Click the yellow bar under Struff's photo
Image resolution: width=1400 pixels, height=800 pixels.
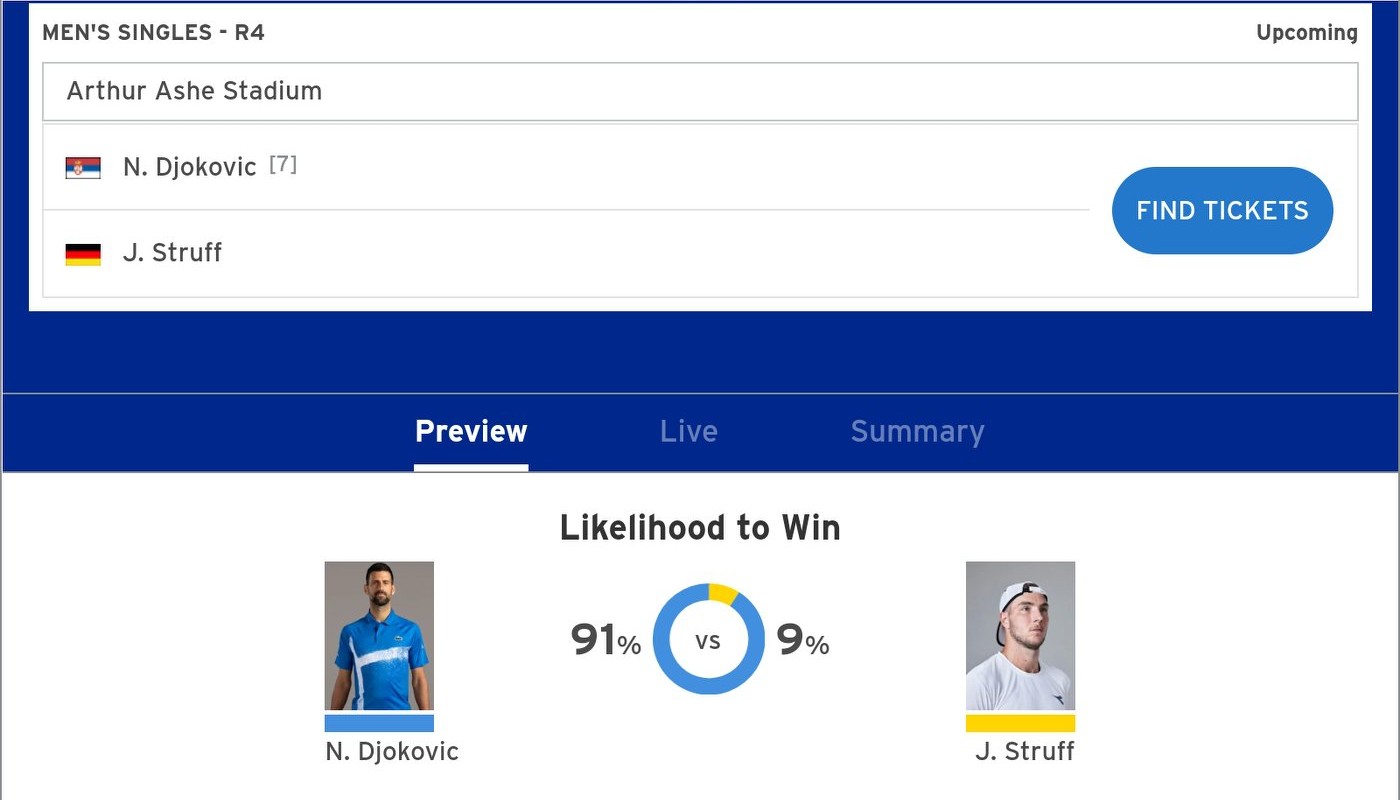tap(1020, 723)
